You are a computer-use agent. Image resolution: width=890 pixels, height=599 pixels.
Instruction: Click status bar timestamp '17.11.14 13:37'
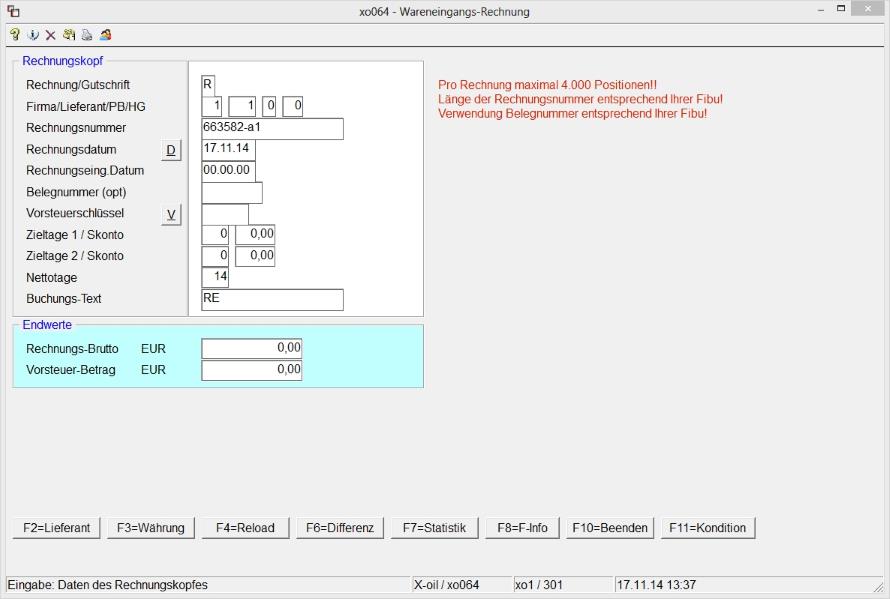click(656, 585)
